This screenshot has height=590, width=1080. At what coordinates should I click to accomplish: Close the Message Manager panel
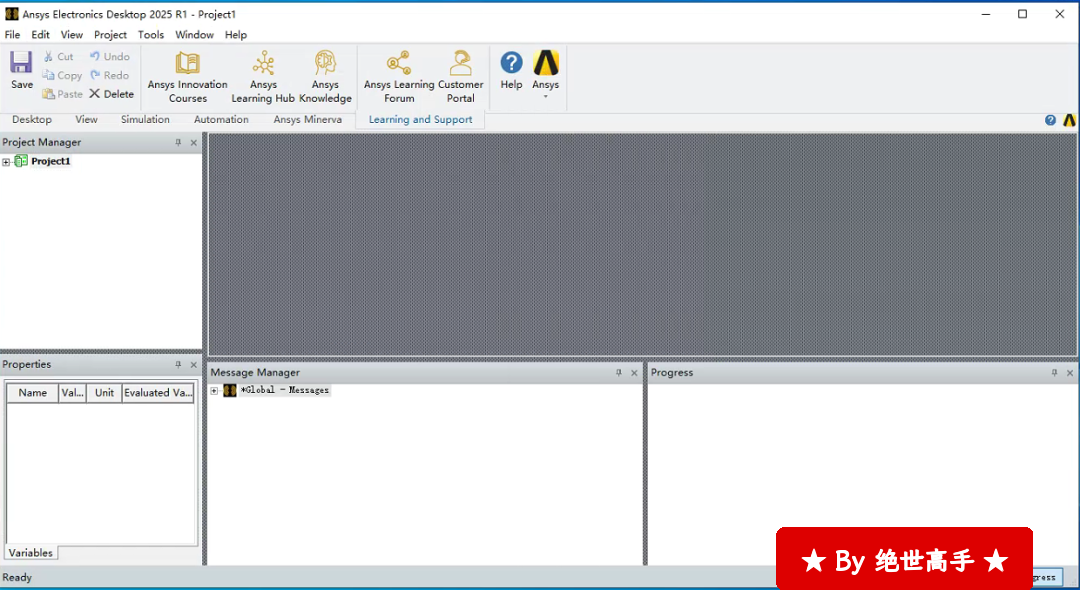point(634,372)
